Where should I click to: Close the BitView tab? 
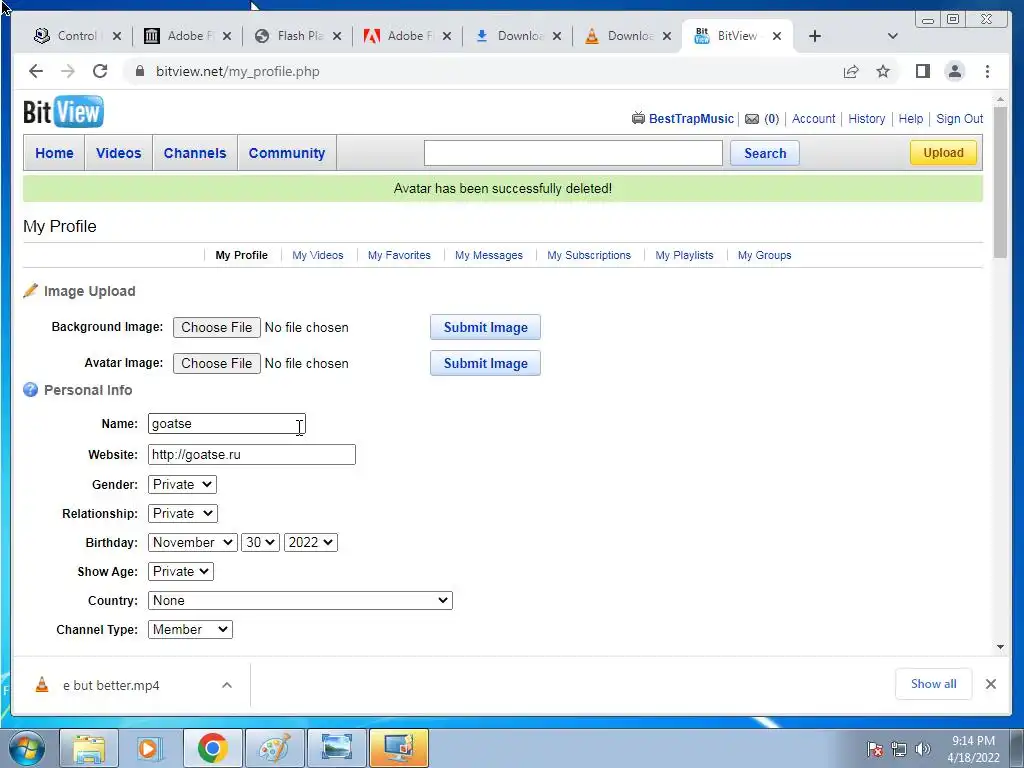(776, 36)
